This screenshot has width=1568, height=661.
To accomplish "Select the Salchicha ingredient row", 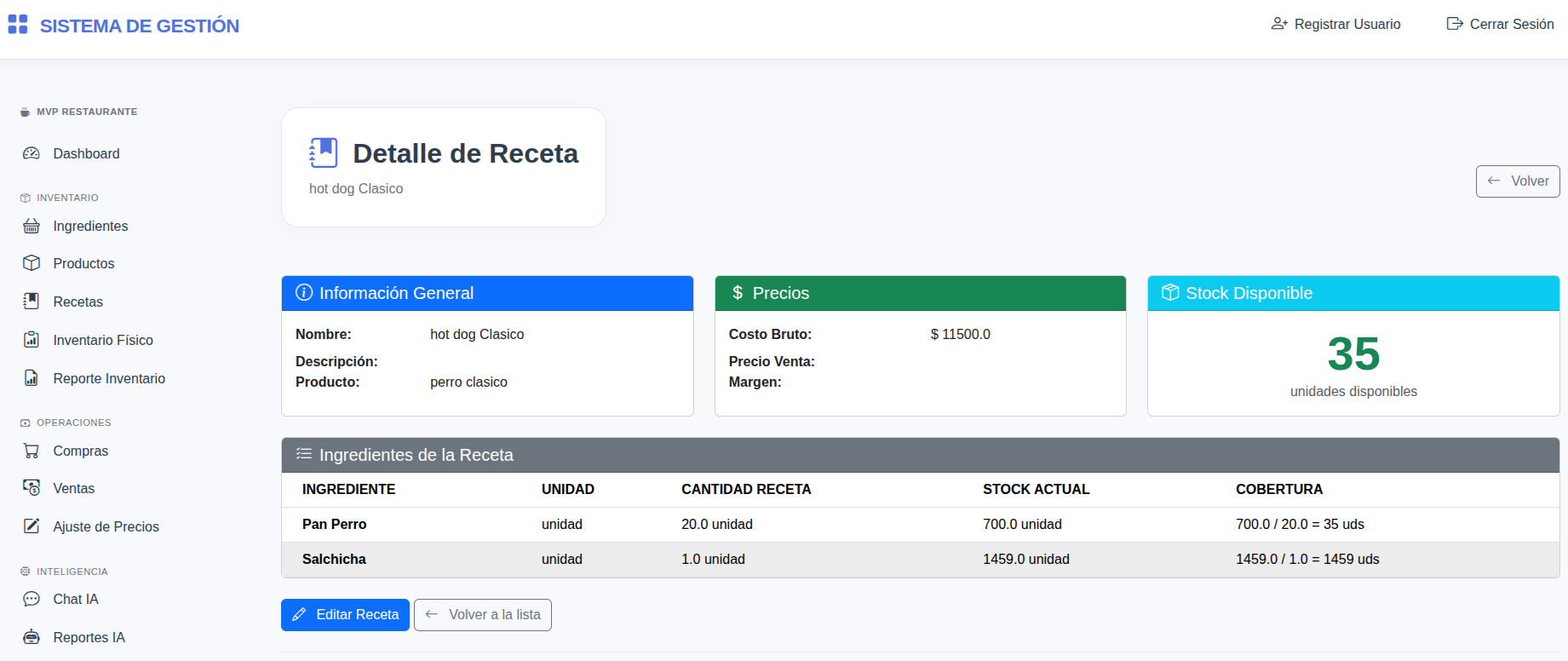I will pos(920,560).
